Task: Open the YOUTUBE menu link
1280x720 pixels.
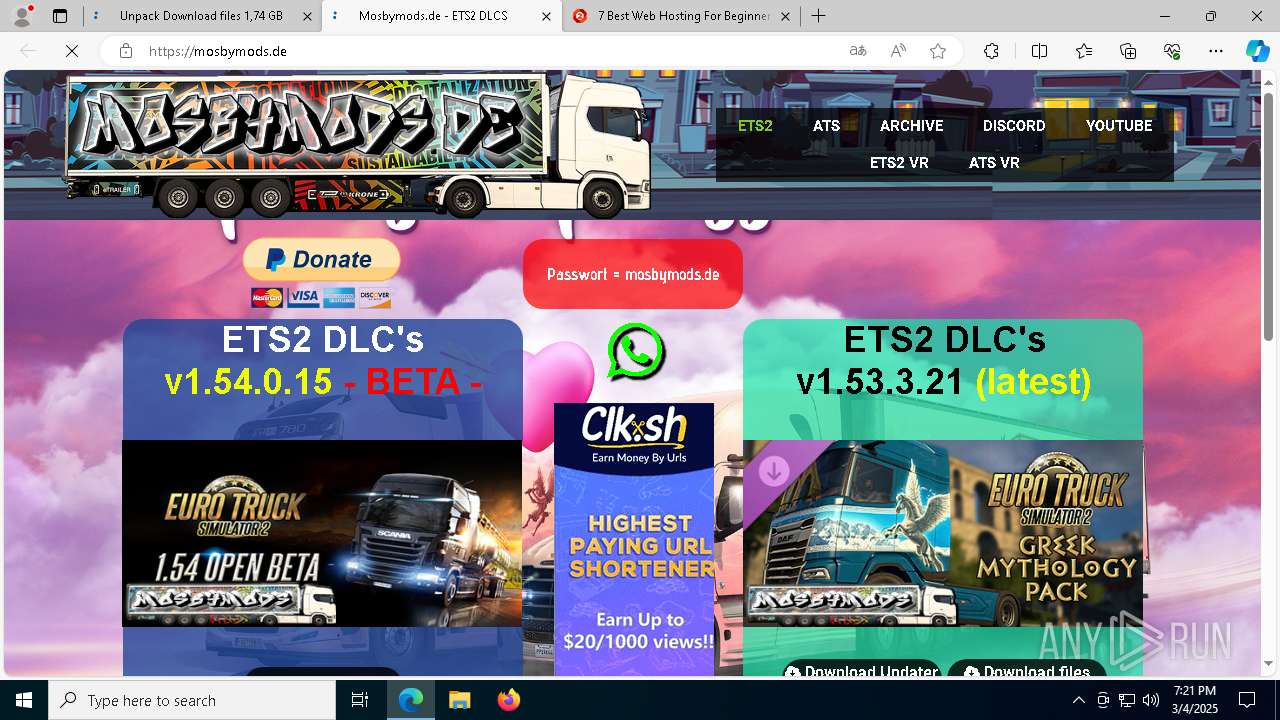Action: pyautogui.click(x=1119, y=126)
